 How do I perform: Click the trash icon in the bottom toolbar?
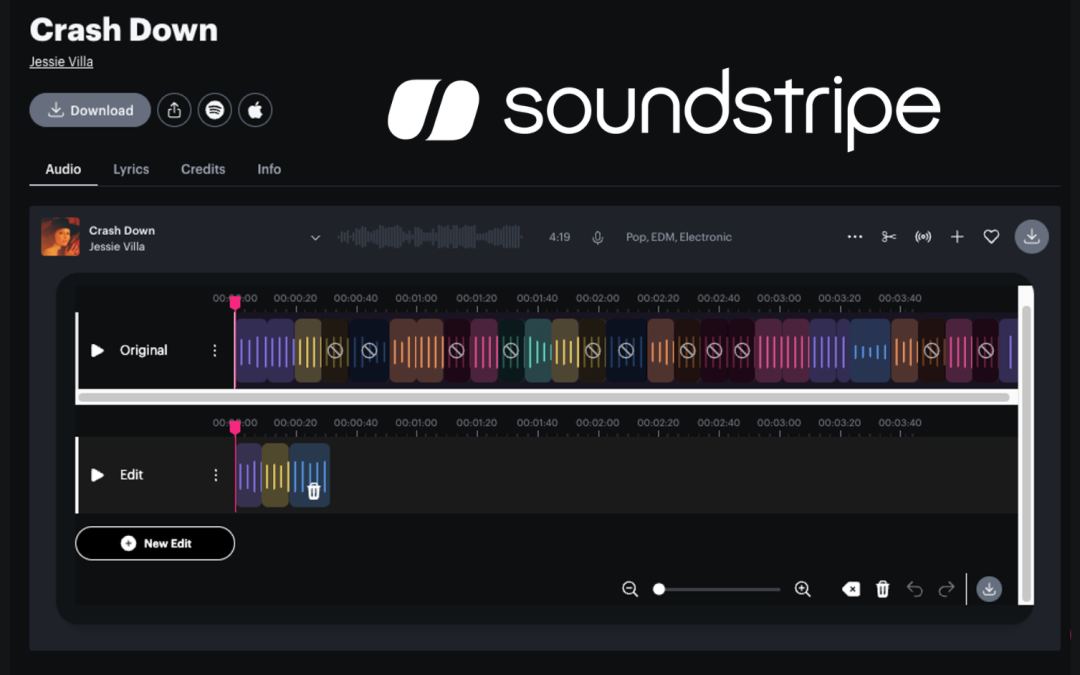(x=882, y=590)
